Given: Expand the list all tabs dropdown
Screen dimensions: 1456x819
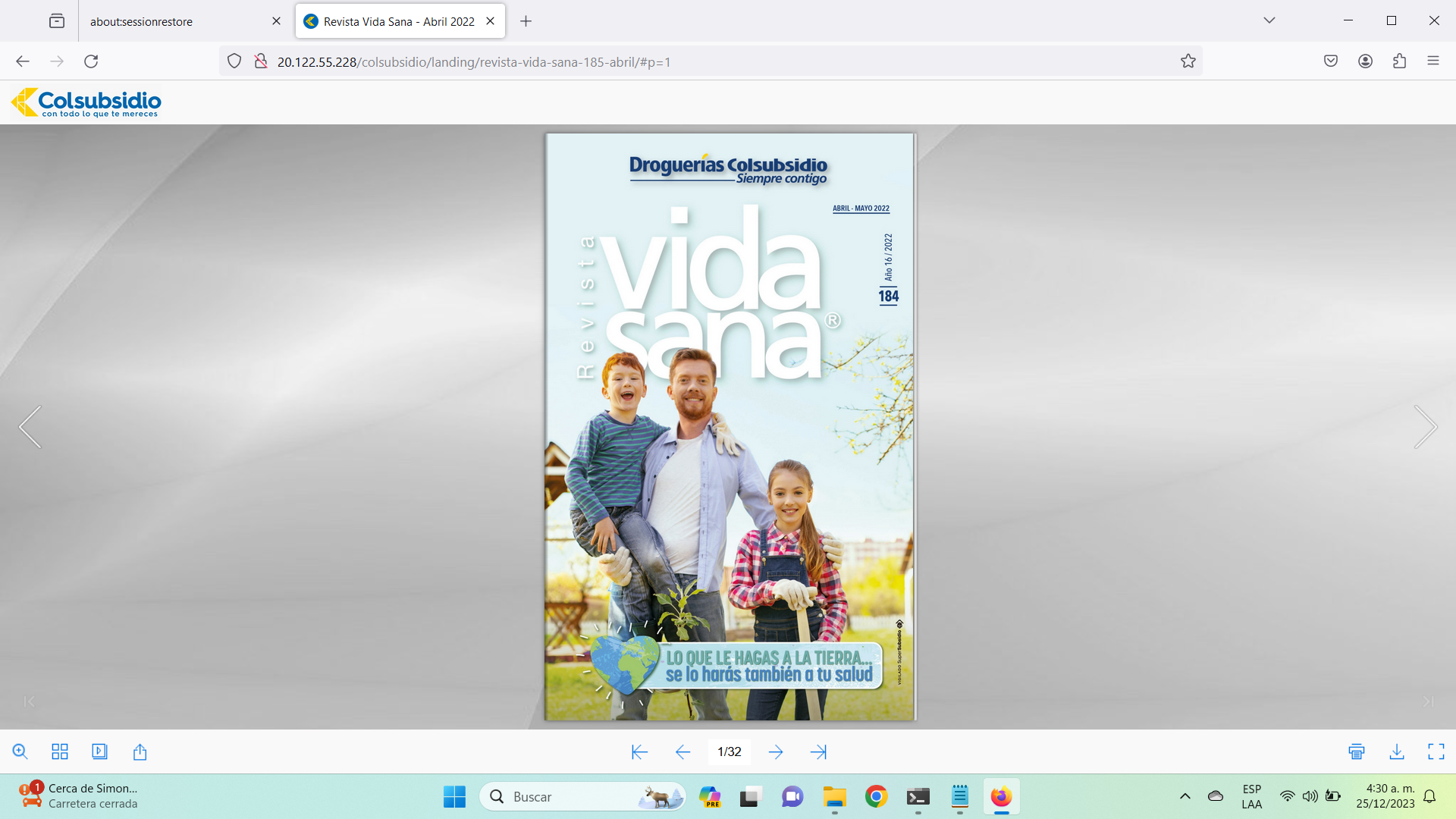Looking at the screenshot, I should point(1269,20).
